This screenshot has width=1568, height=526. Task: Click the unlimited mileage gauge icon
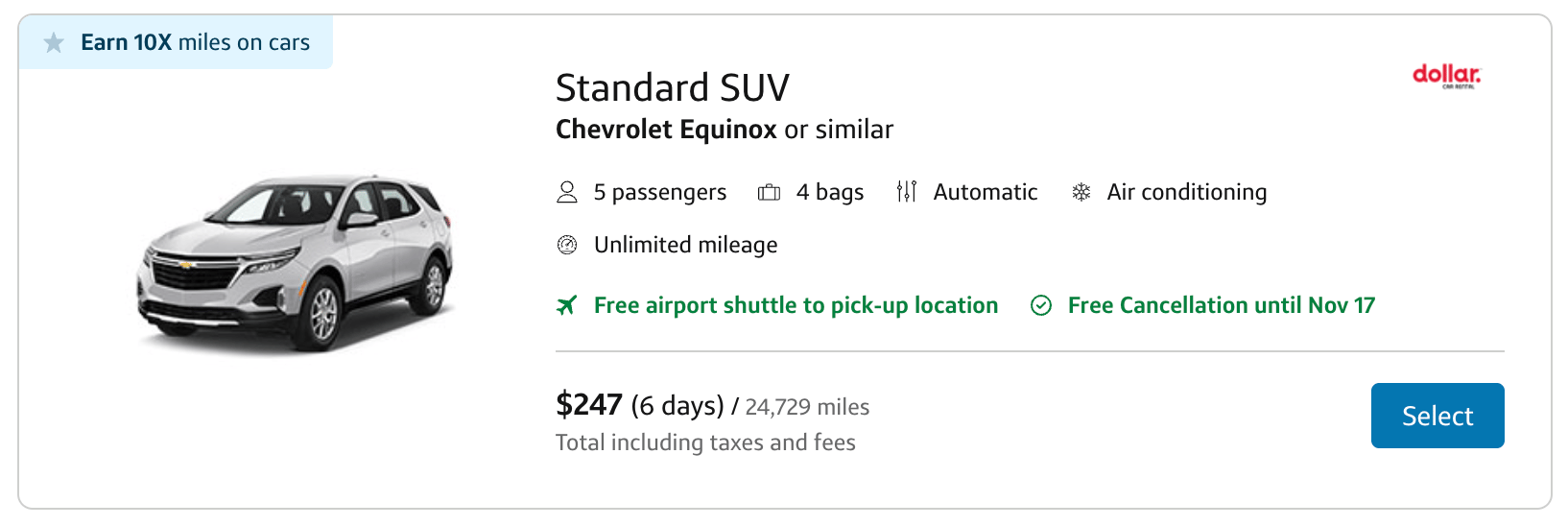(x=567, y=245)
